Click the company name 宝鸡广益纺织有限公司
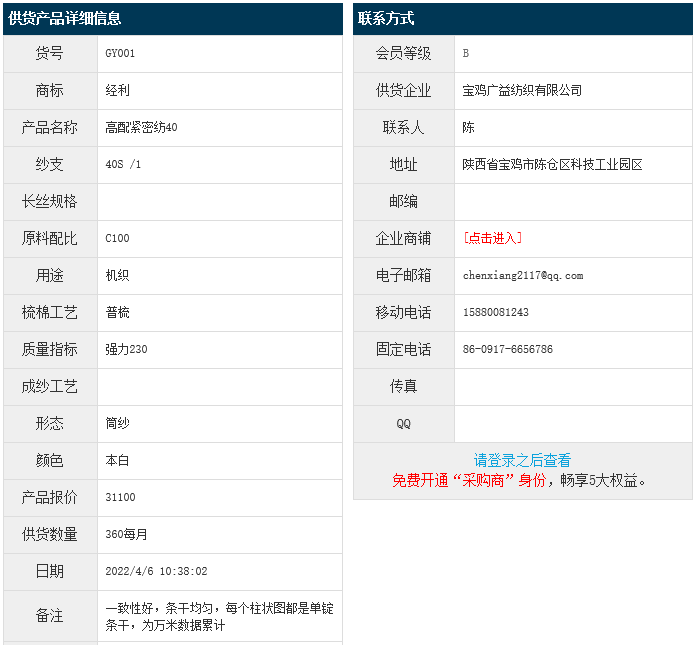The width and height of the screenshot is (697, 645). [x=522, y=90]
